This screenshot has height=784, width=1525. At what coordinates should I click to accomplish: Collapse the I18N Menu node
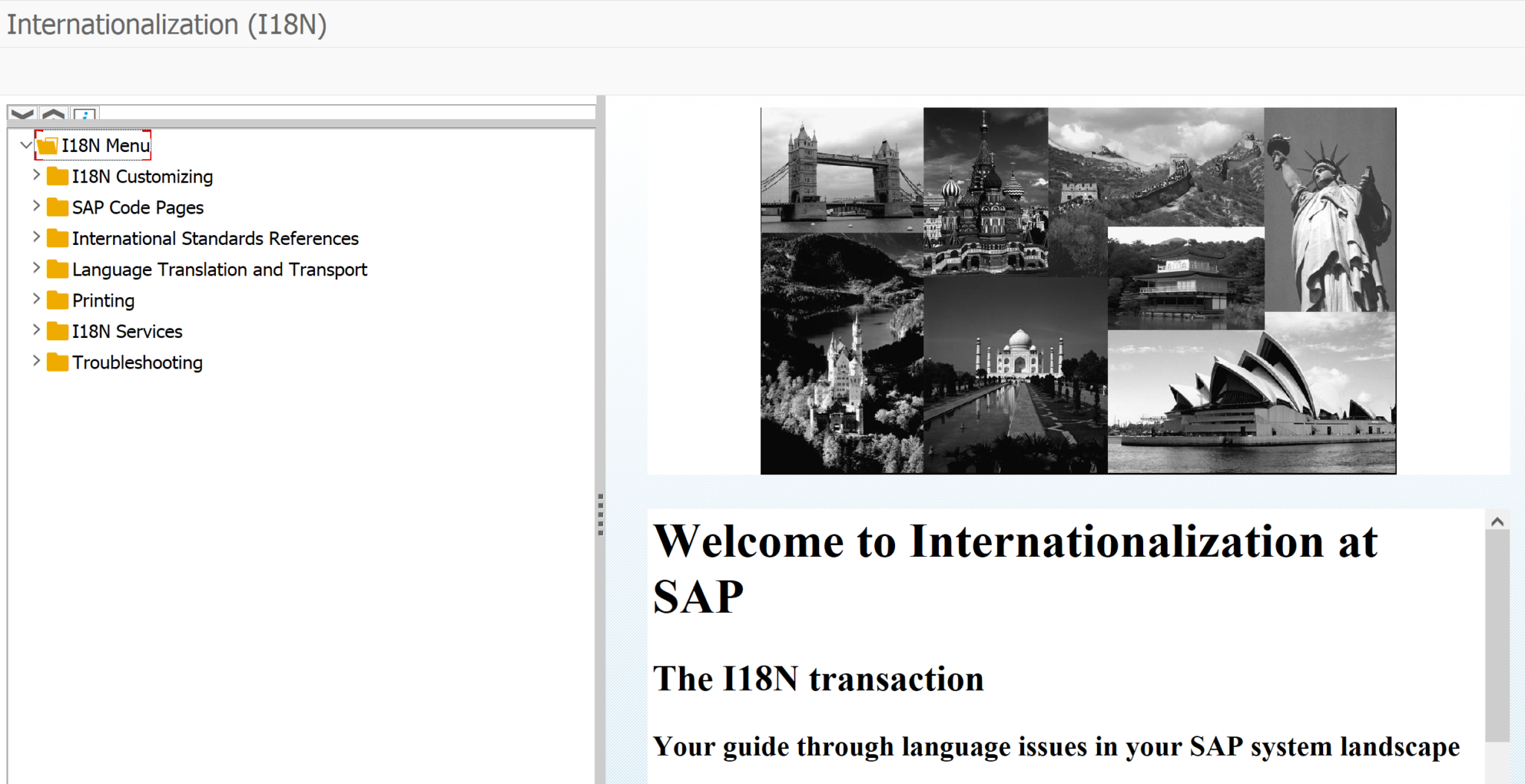coord(24,144)
